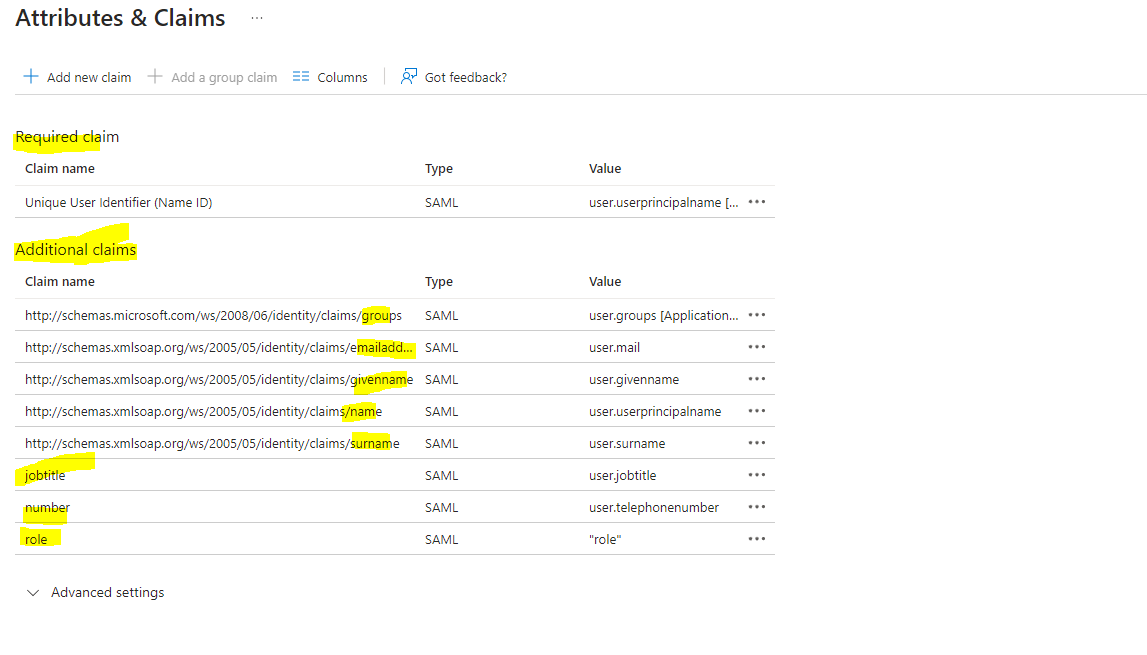Click the Type header under Required claim
Viewport: 1147px width, 655px height.
click(439, 169)
